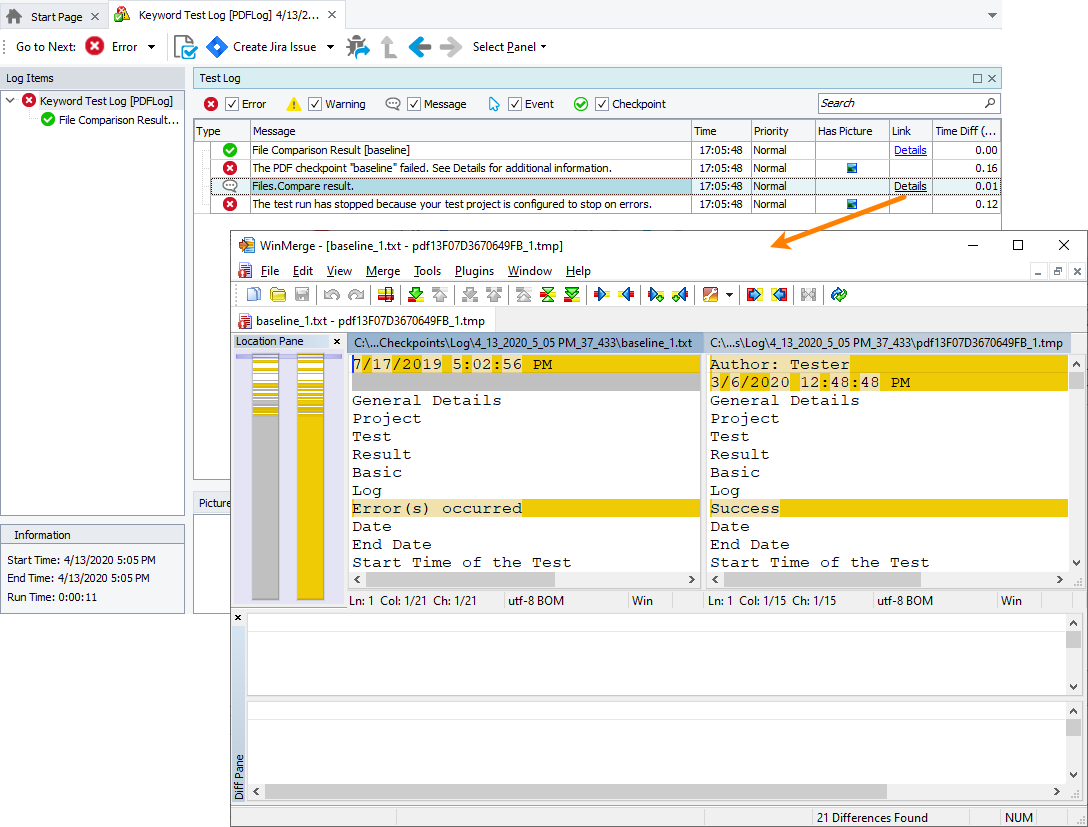
Task: Open Details link for Files.Compare result row
Action: coord(910,186)
